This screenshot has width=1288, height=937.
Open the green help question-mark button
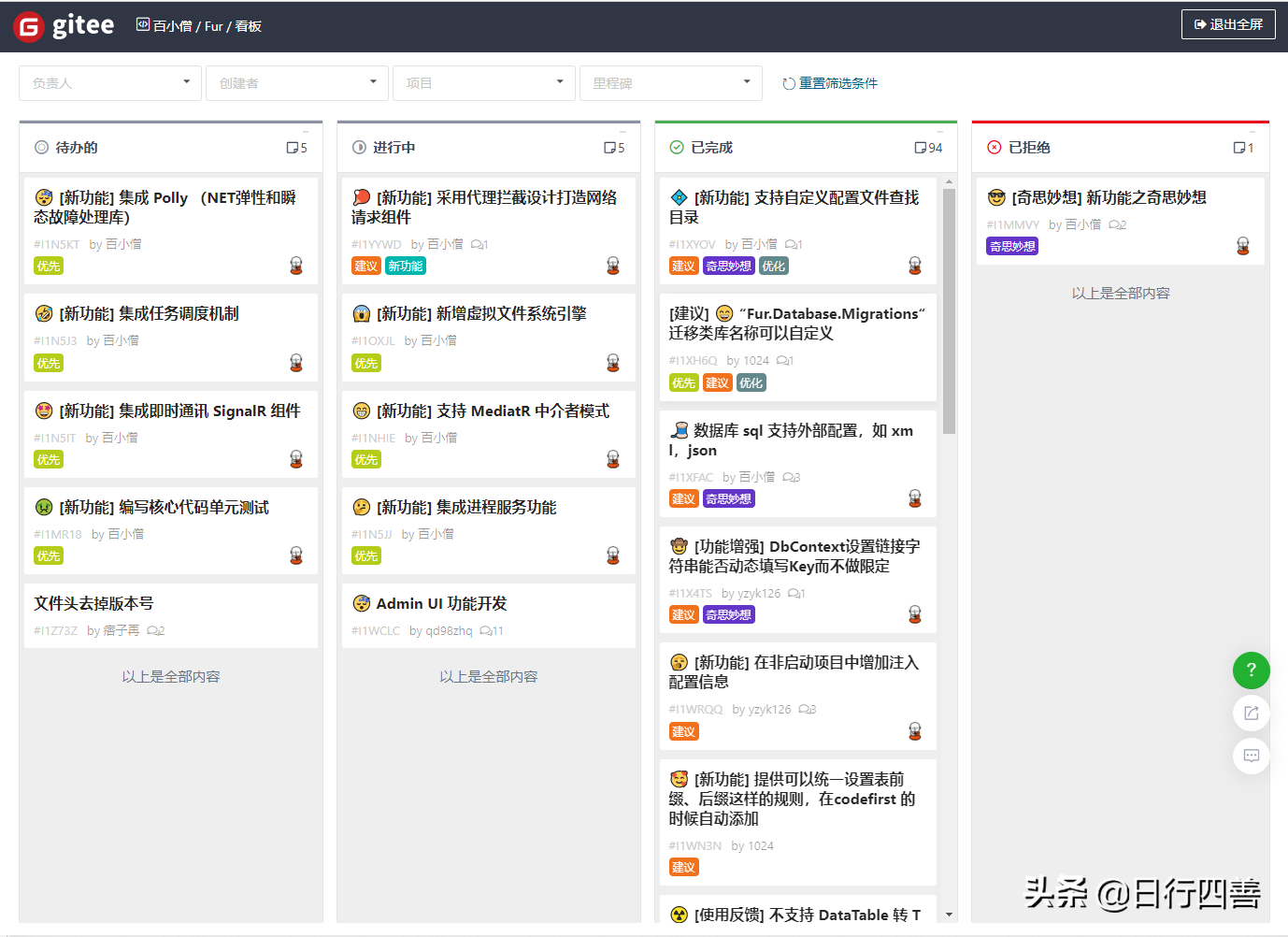(1251, 670)
